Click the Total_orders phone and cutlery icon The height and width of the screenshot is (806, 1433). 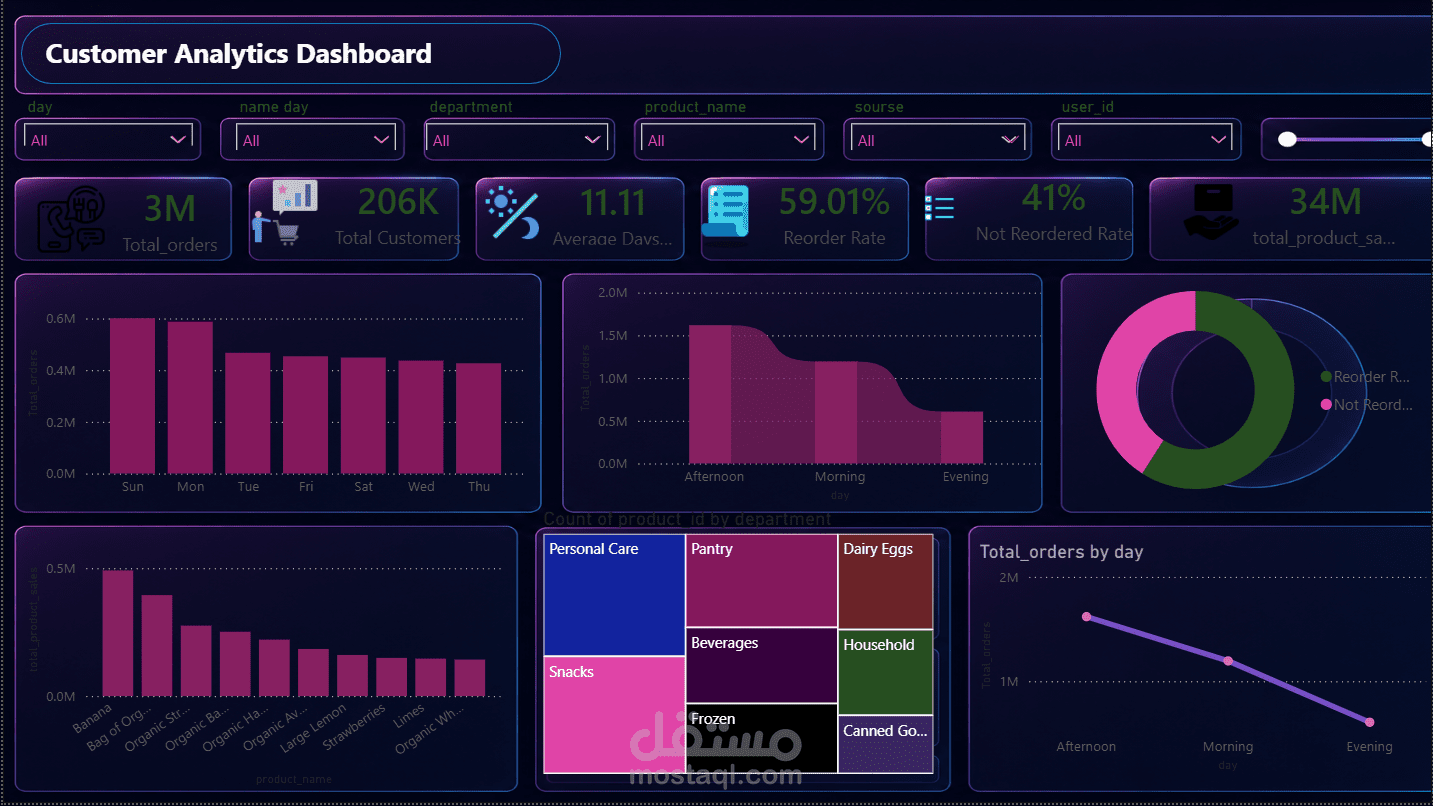click(x=71, y=218)
